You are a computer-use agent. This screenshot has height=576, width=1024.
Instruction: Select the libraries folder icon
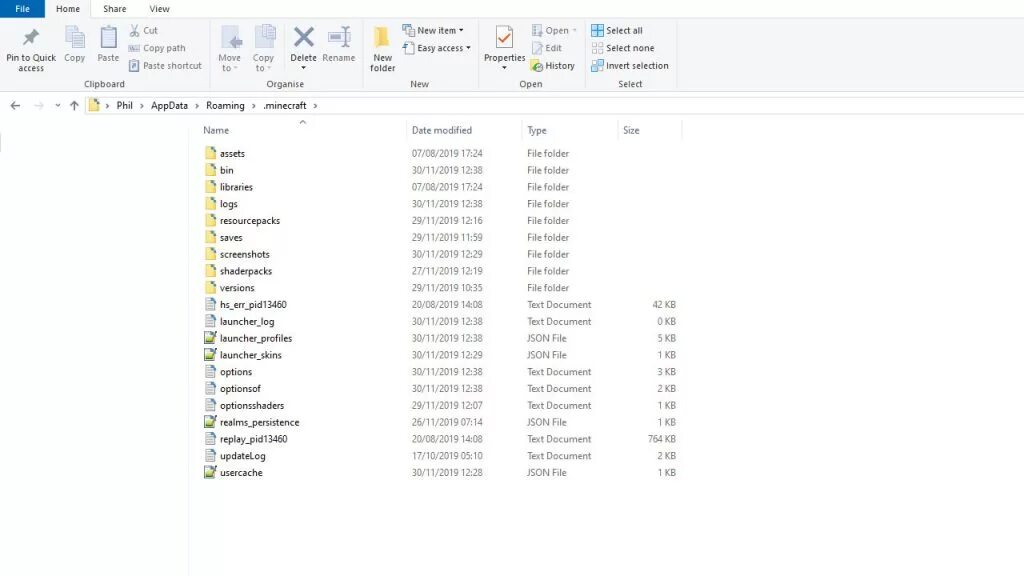210,187
